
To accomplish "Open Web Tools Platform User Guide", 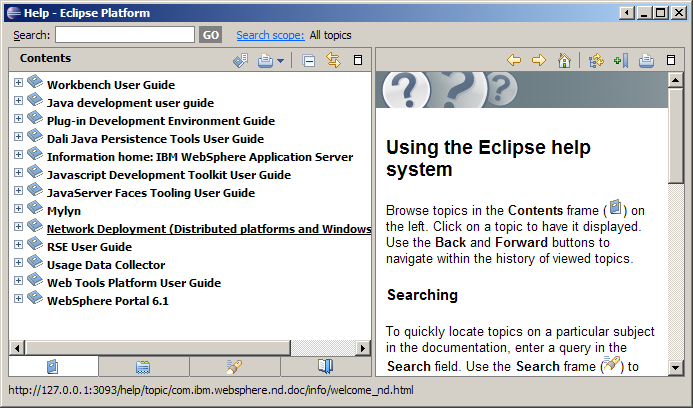I will [x=134, y=283].
